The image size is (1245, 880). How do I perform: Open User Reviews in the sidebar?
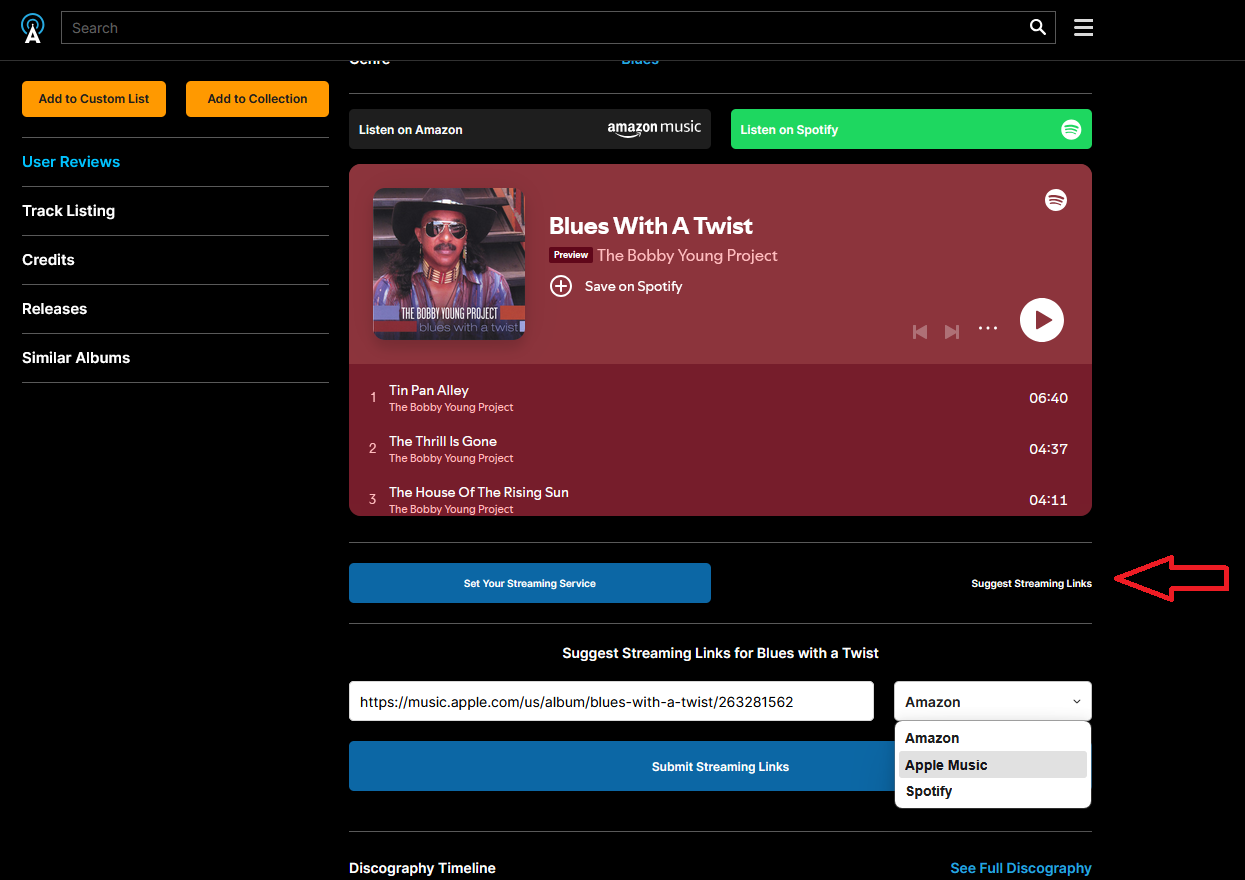click(x=71, y=162)
